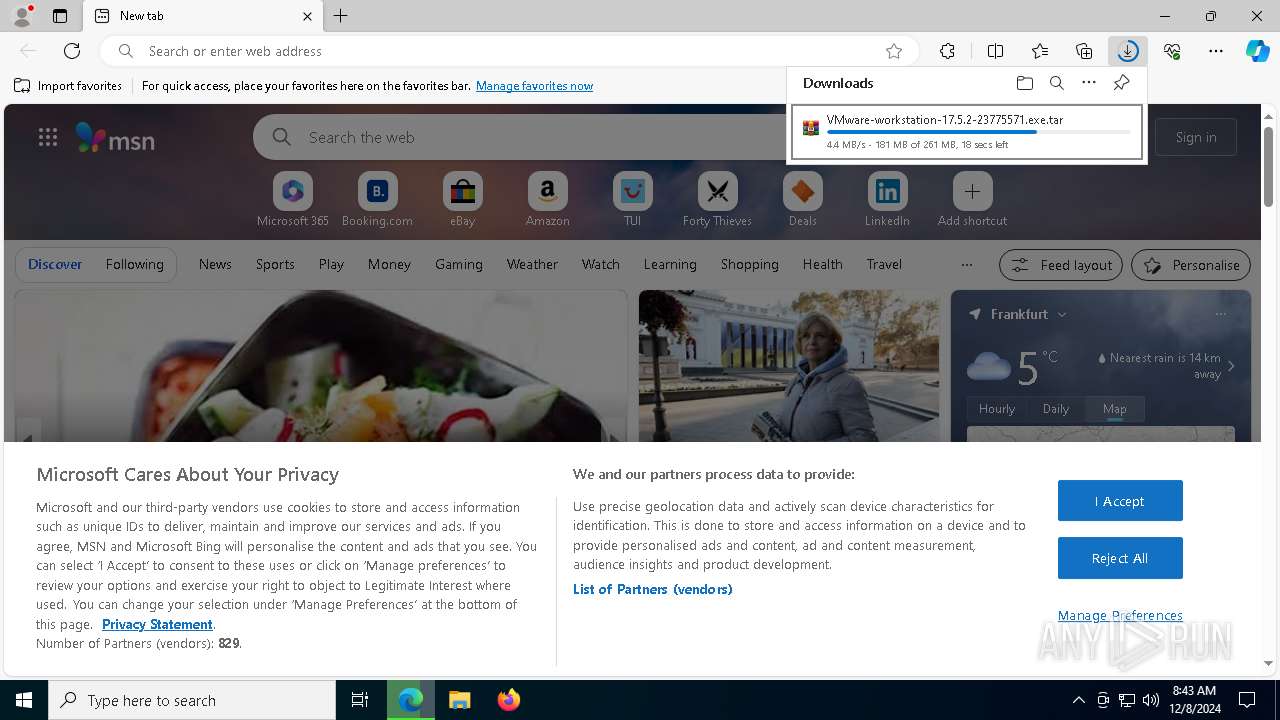Open the News feed tab
The image size is (1280, 720).
[215, 264]
